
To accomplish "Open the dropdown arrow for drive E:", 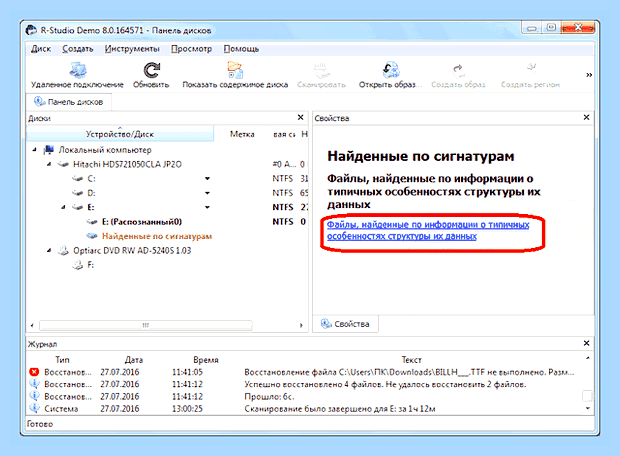I will click(207, 207).
